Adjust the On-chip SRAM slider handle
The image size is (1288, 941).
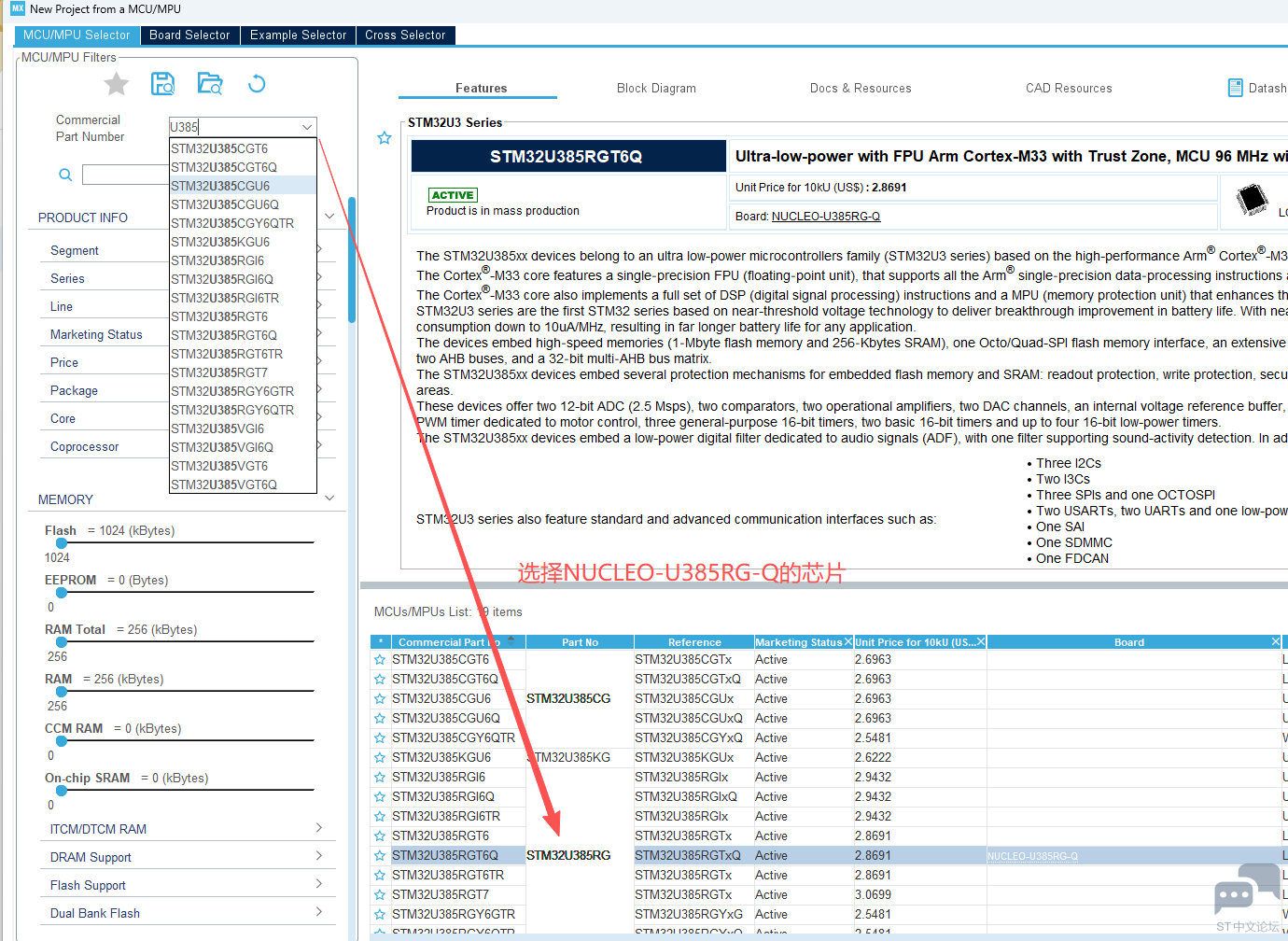(x=62, y=791)
